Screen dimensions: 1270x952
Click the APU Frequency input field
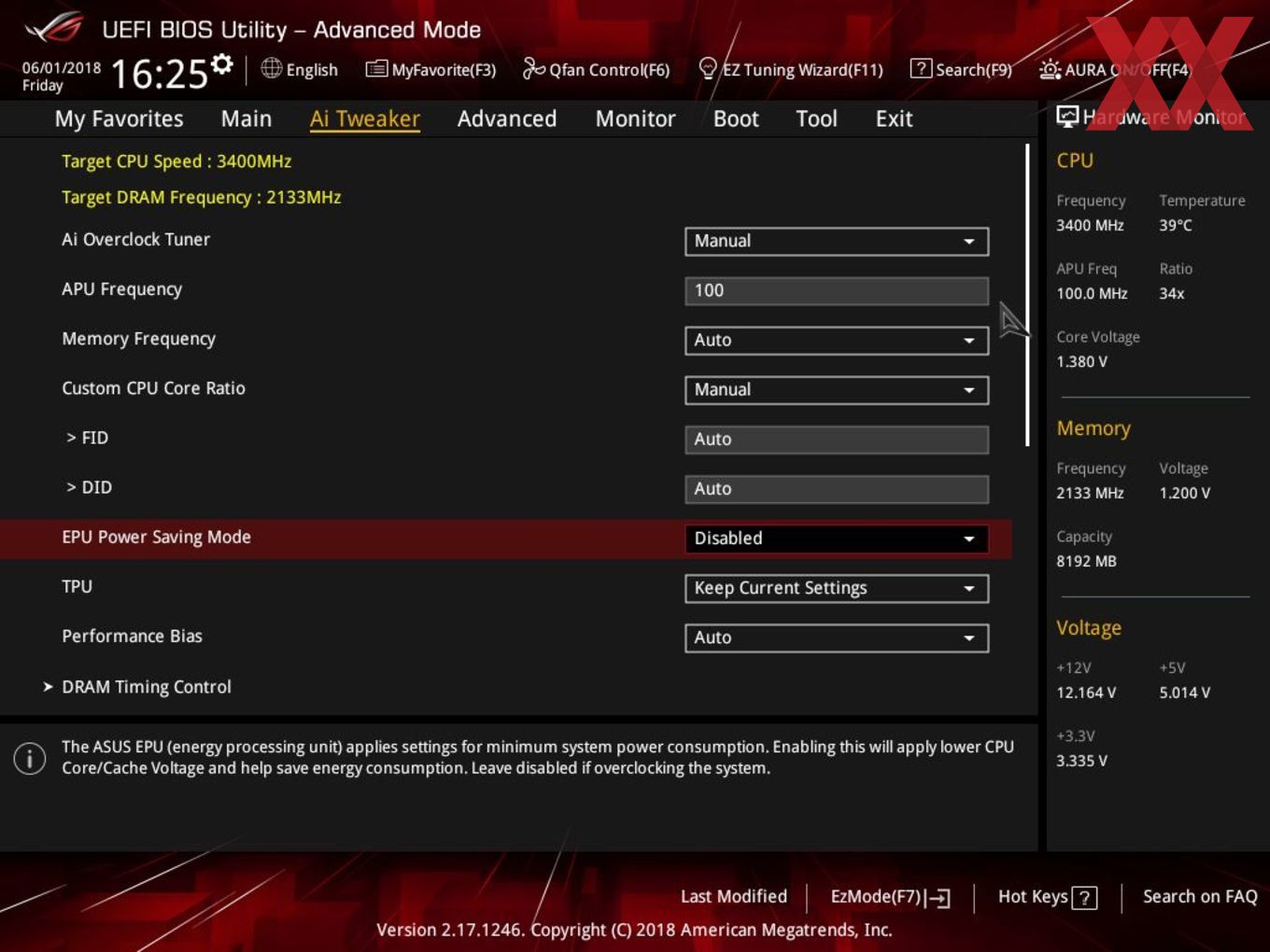tap(837, 290)
